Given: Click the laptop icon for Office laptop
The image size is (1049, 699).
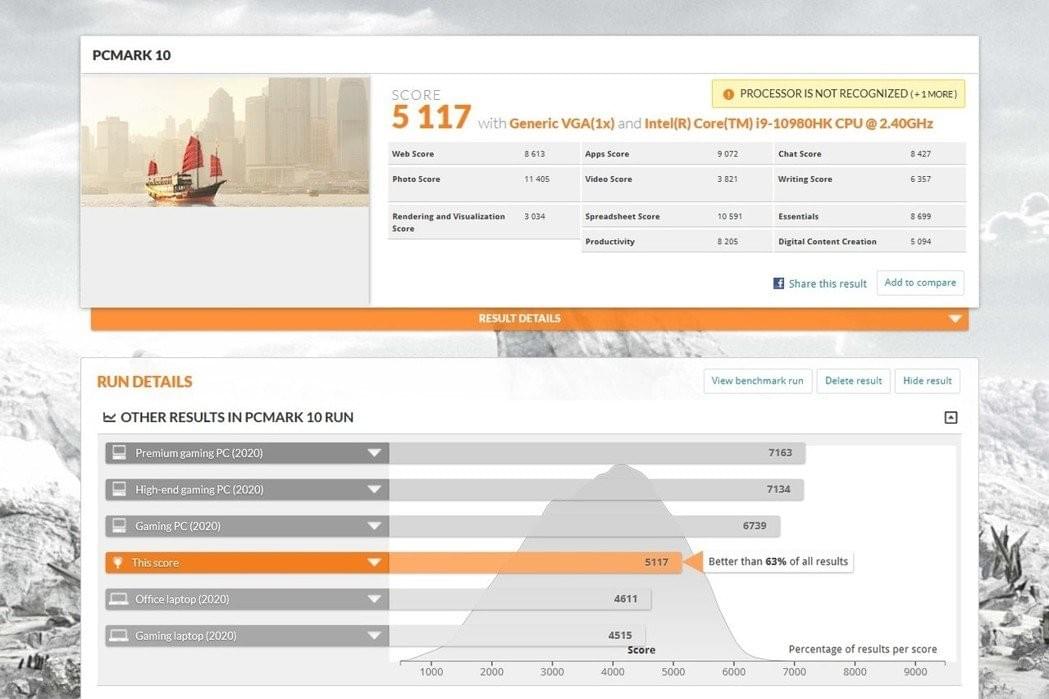Looking at the screenshot, I should (119, 599).
